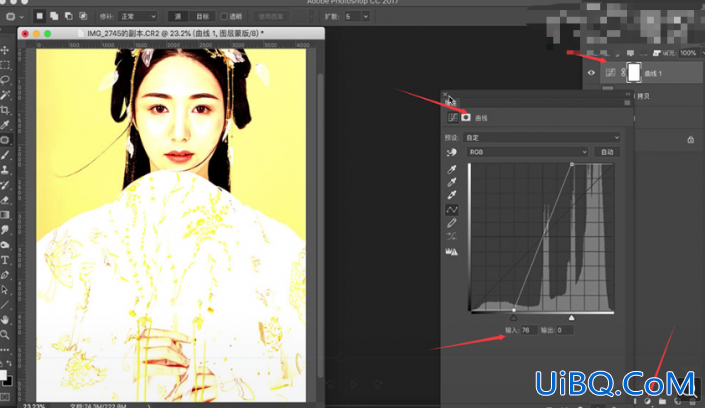705x408 pixels.
Task: Swap foreground and background colors
Action: click(9, 363)
